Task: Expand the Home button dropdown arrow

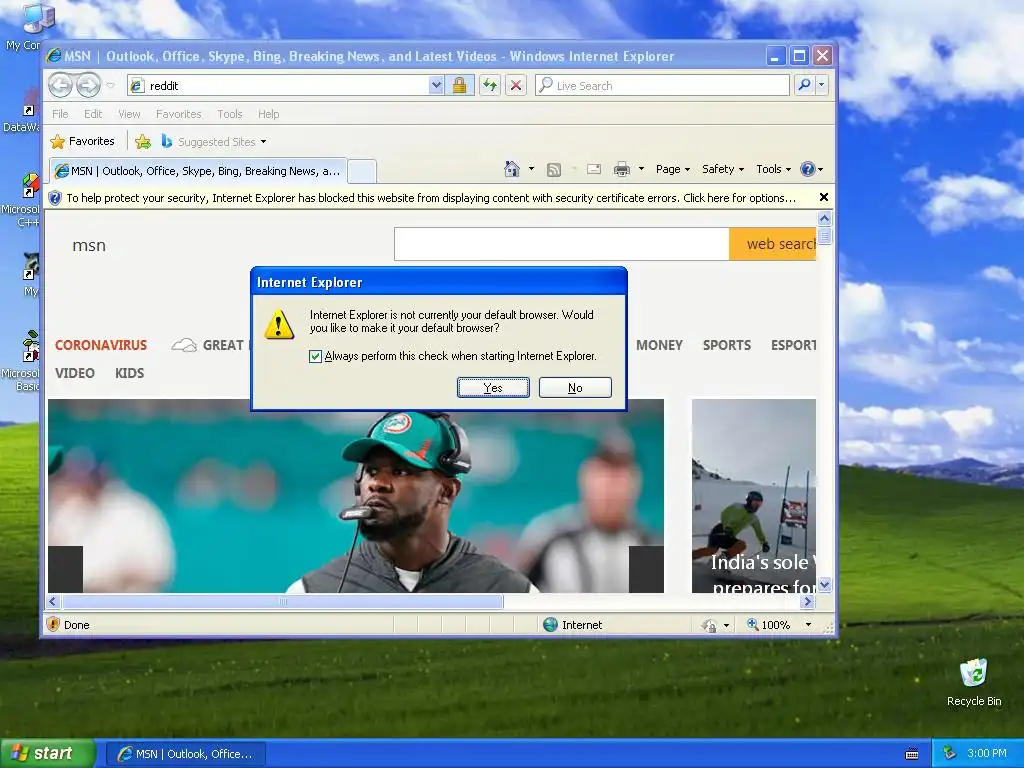Action: (531, 169)
